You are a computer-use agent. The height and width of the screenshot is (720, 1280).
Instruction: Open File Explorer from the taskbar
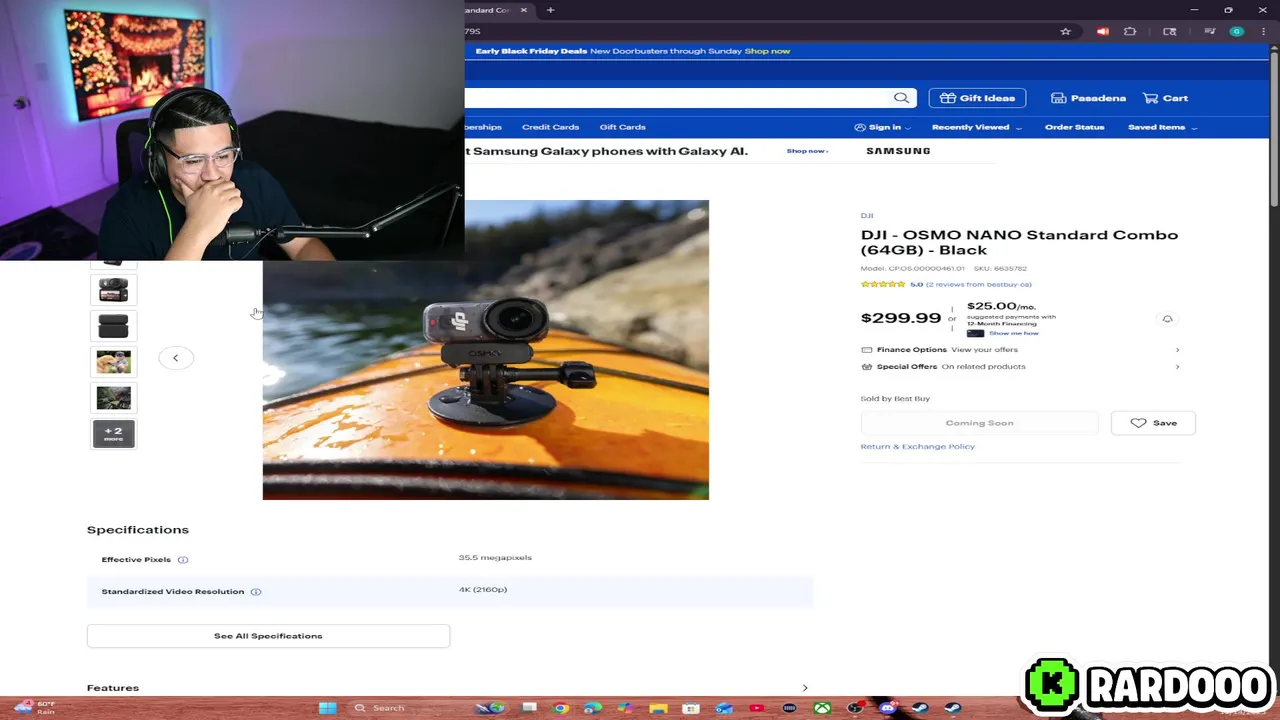[x=658, y=708]
